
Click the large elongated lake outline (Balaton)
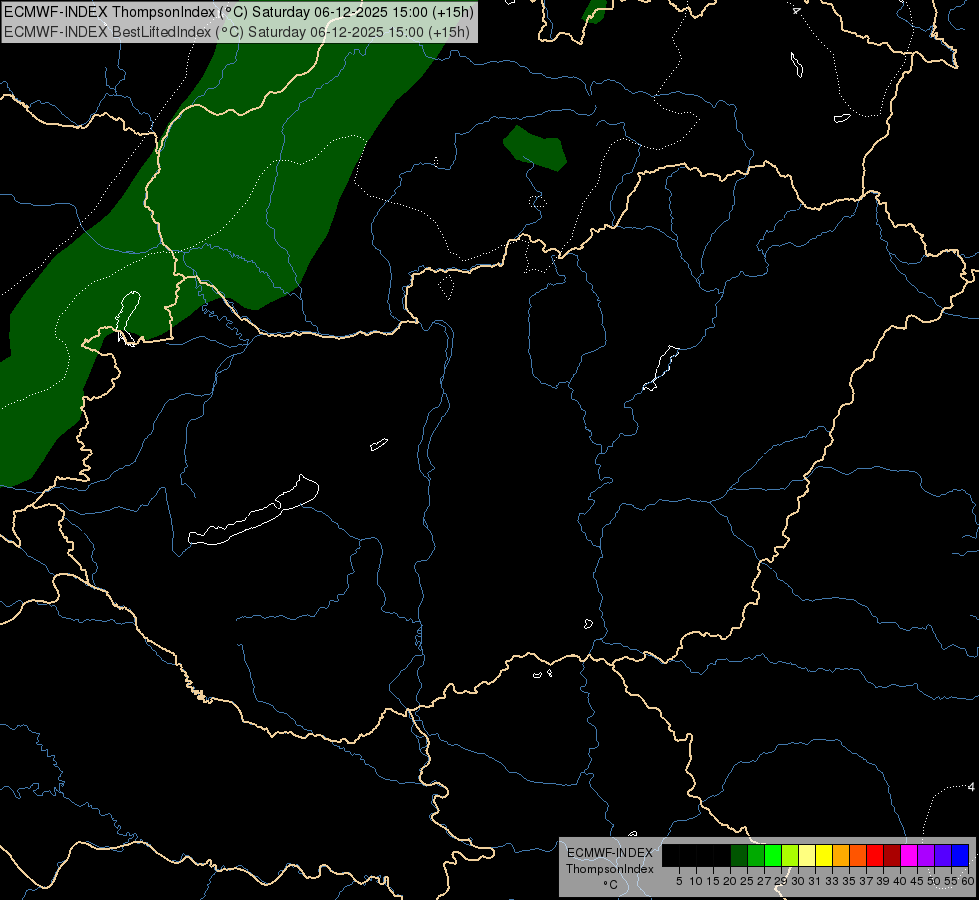coord(253,512)
